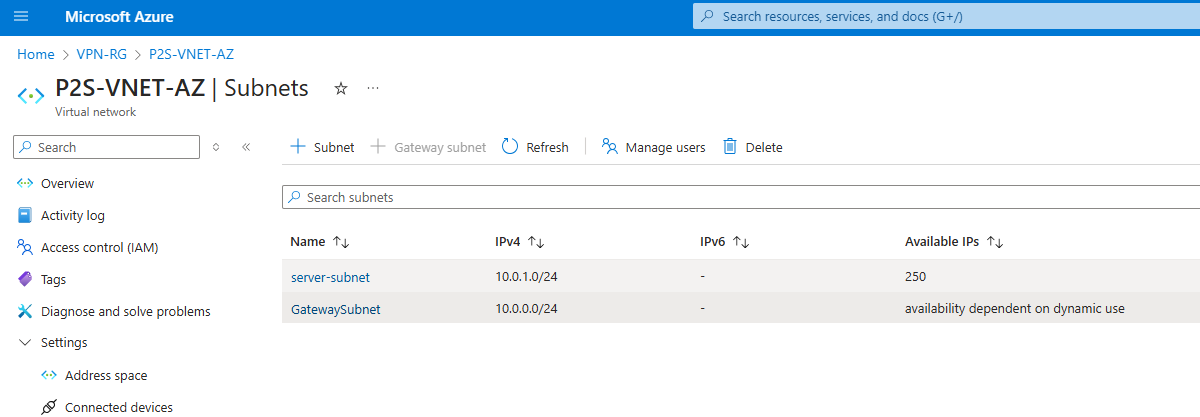
Task: Select the 10.0.1.0/24 address cell
Action: tap(526, 277)
